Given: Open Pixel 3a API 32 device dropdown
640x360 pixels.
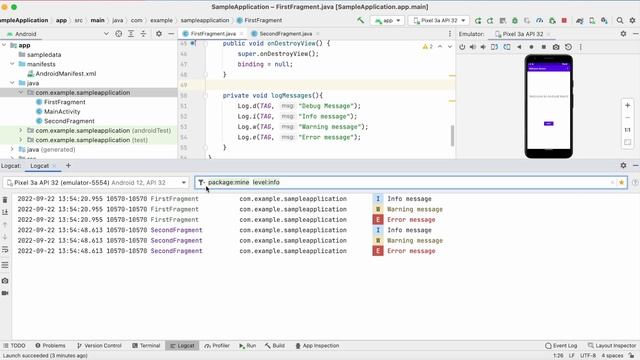Looking at the screenshot, I should tap(438, 20).
